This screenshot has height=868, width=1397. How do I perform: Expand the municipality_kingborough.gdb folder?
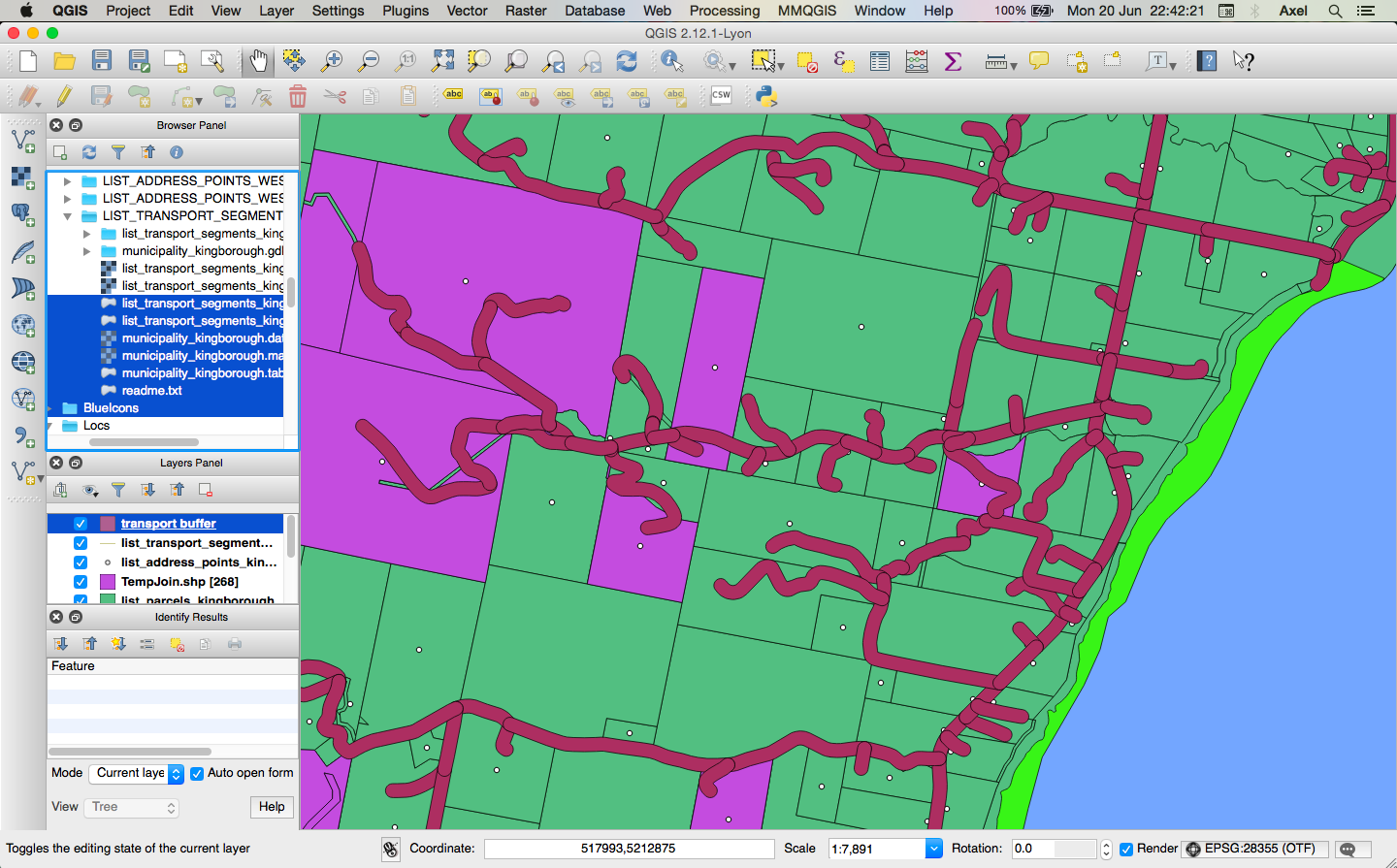(86, 251)
